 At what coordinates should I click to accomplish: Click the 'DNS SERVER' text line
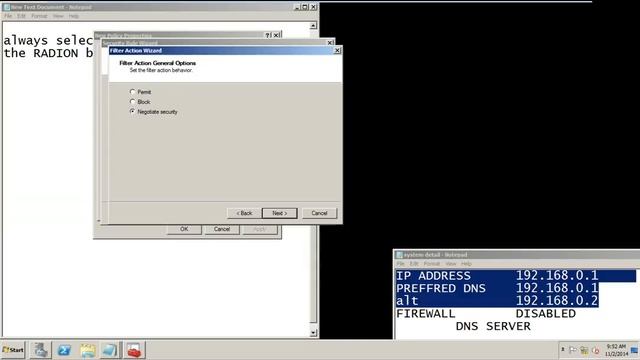click(493, 327)
